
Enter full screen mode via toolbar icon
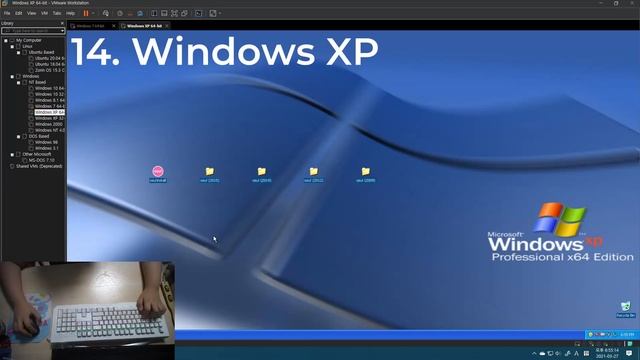point(174,13)
